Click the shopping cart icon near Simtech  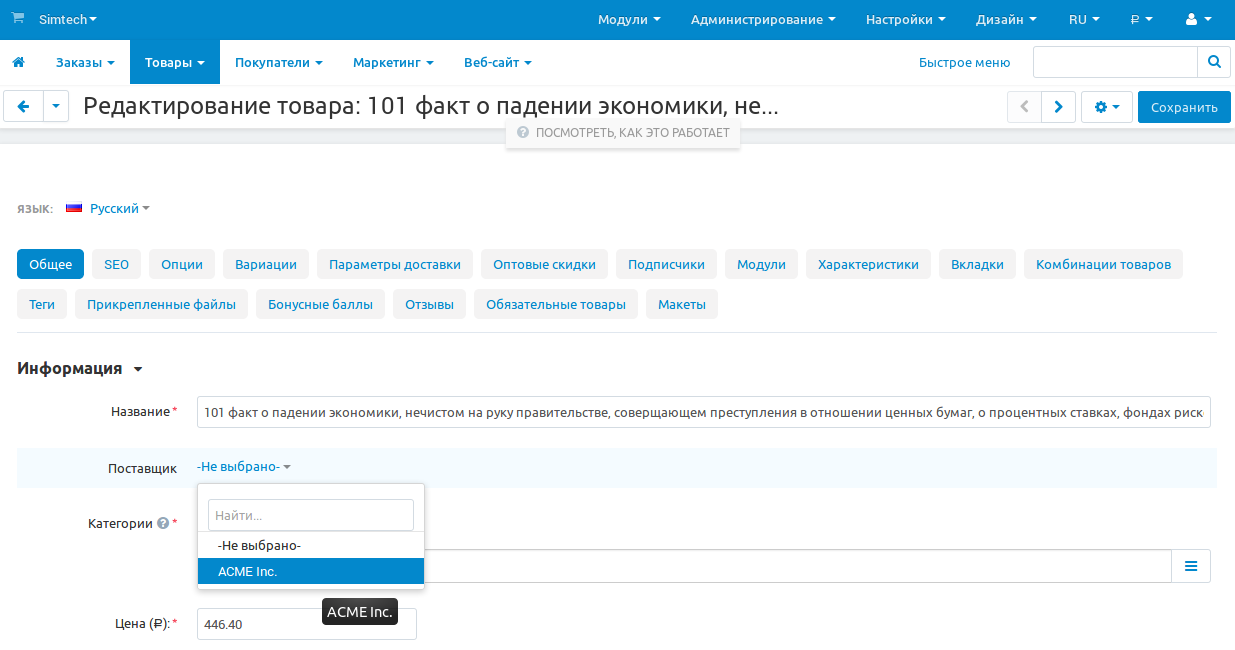pyautogui.click(x=18, y=19)
